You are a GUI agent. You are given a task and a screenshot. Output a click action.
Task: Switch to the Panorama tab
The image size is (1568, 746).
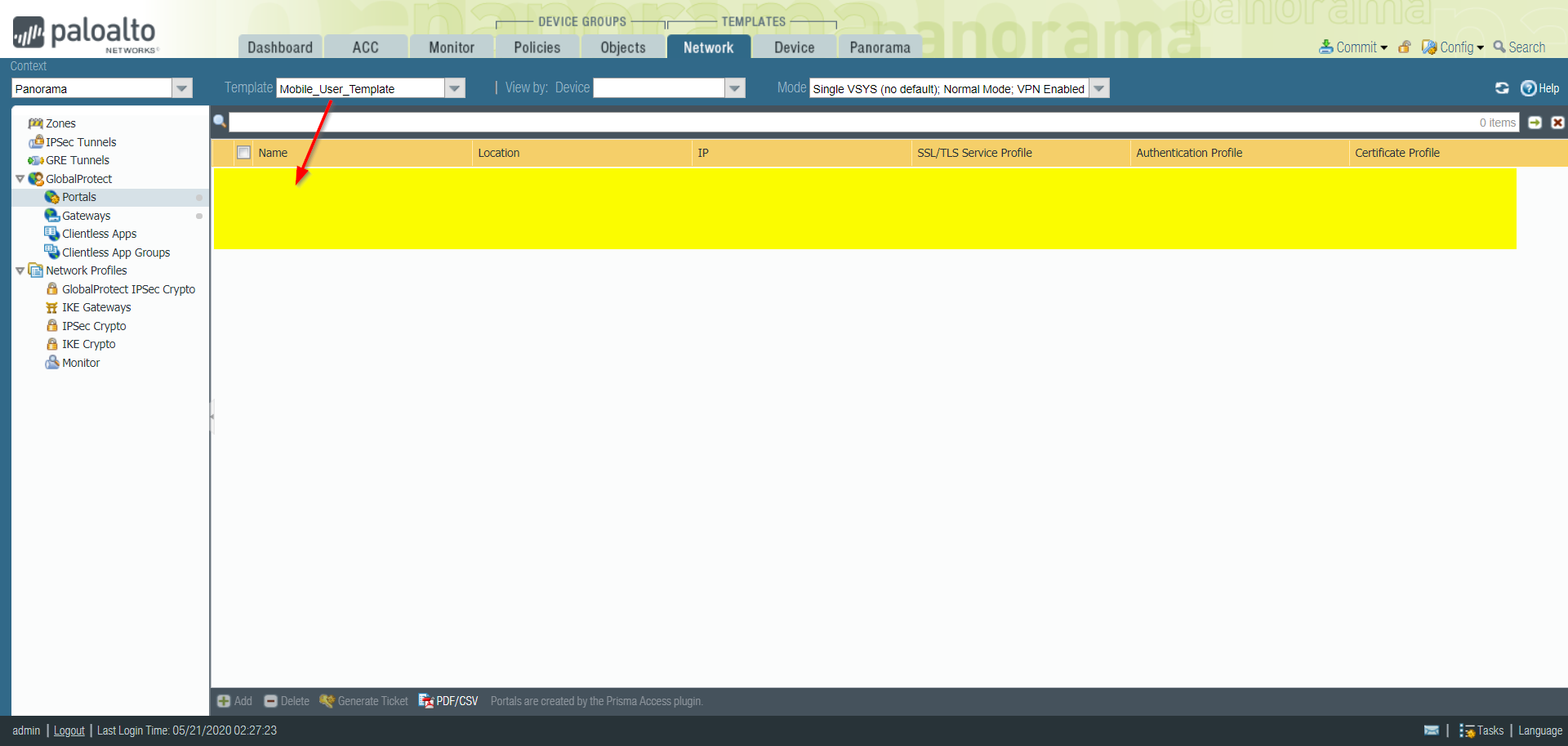tap(880, 47)
